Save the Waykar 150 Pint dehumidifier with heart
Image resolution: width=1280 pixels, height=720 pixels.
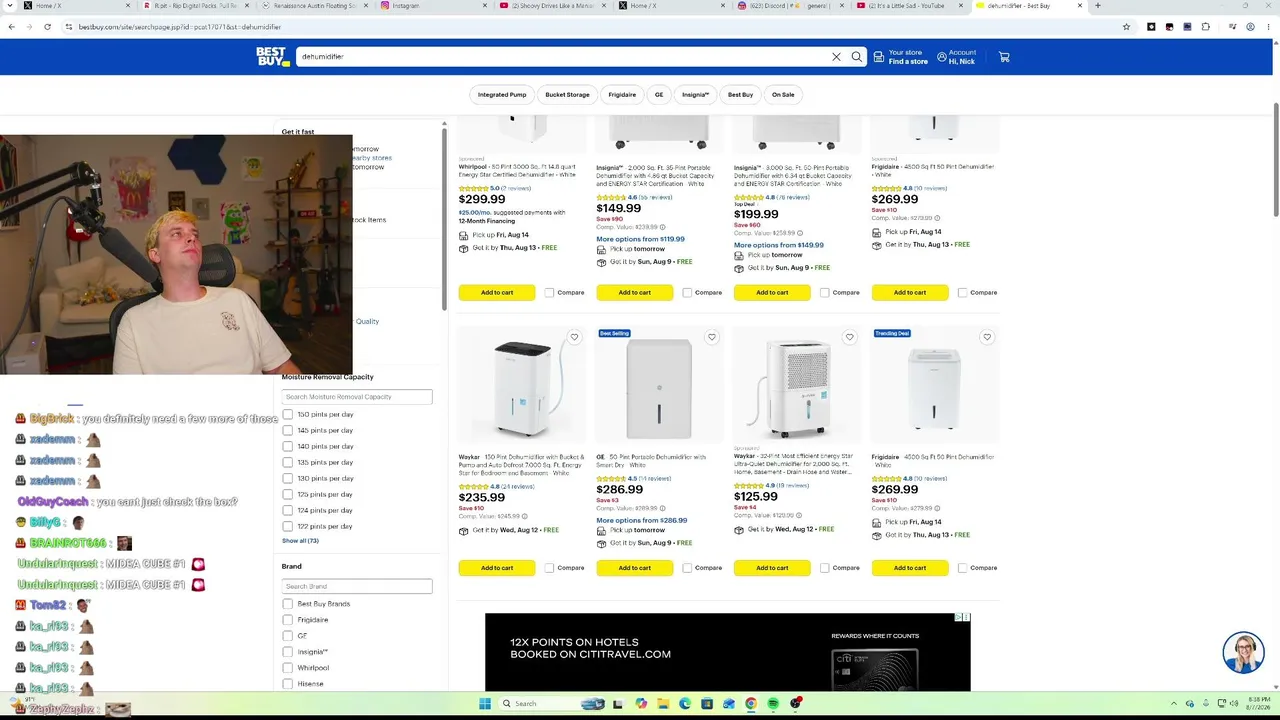[x=574, y=337]
